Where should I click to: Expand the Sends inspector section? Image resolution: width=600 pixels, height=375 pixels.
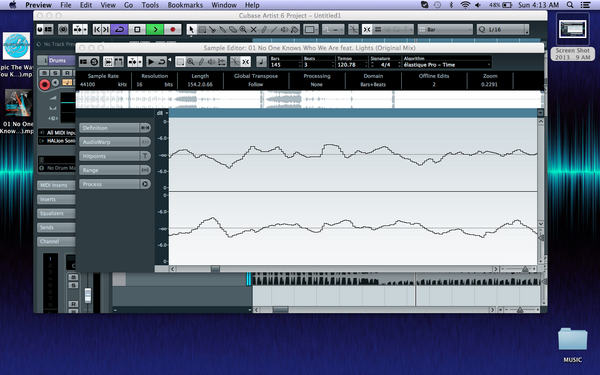coord(56,227)
